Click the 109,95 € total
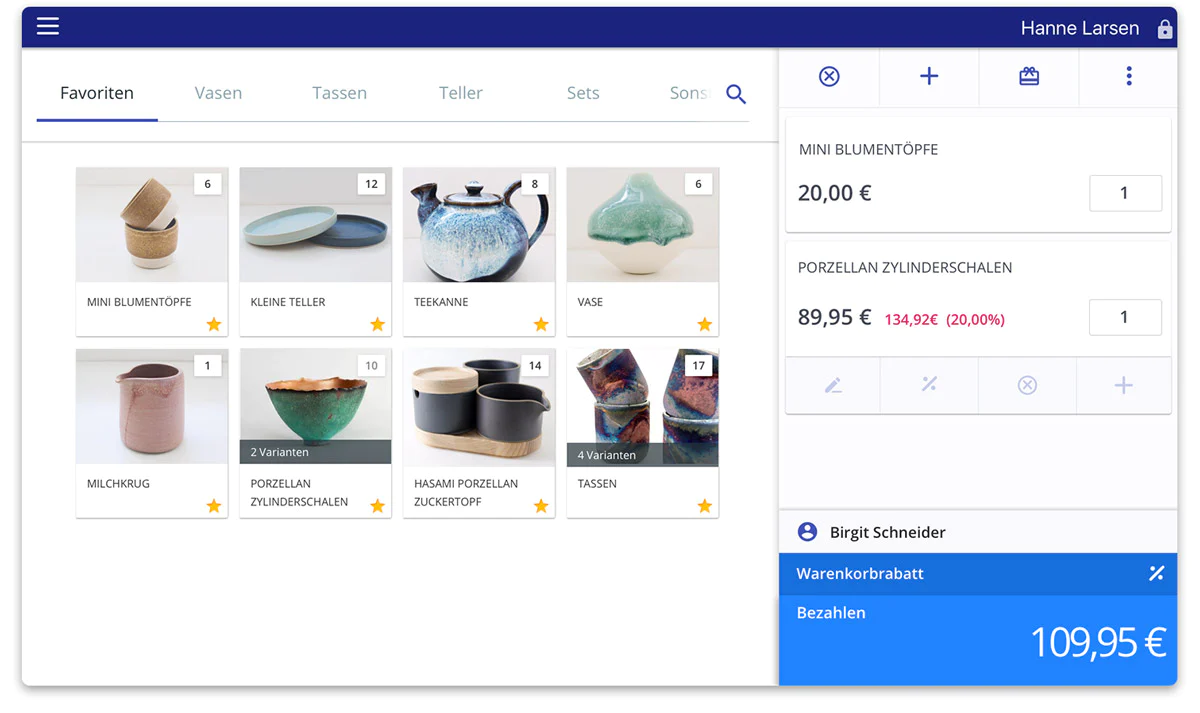Image resolution: width=1200 pixels, height=713 pixels. (1098, 642)
